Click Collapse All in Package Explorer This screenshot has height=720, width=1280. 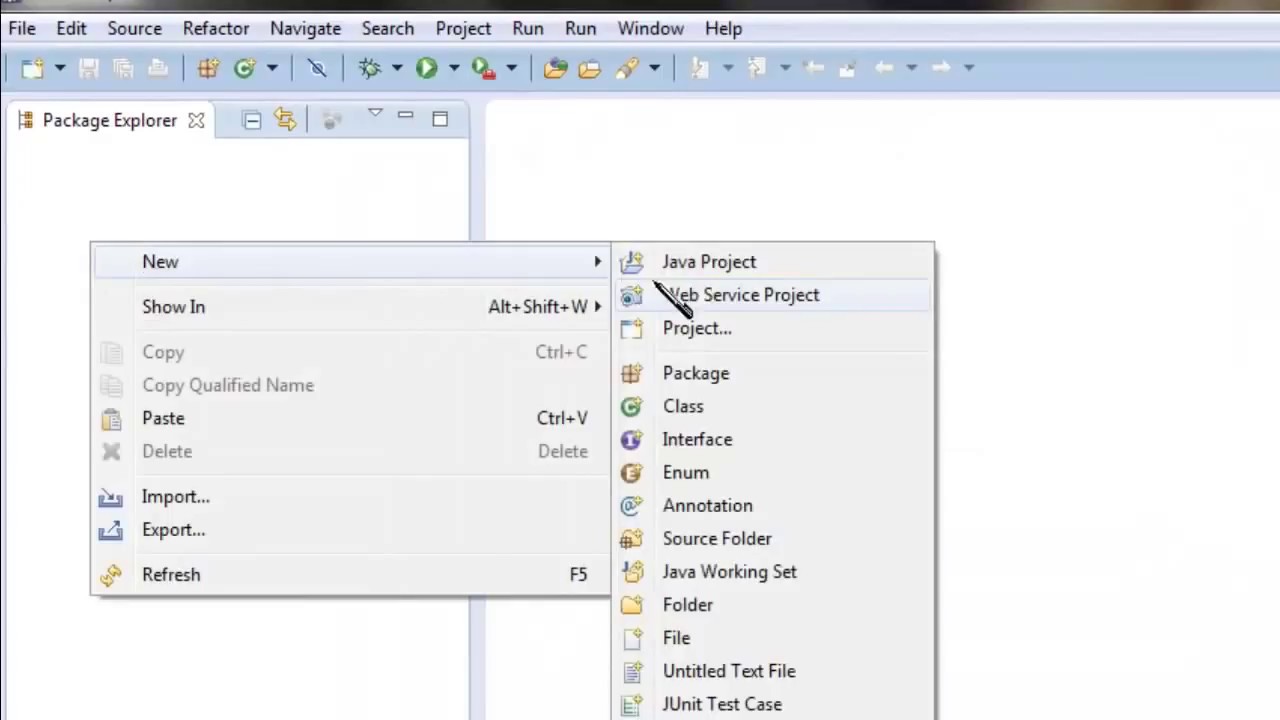[x=252, y=120]
